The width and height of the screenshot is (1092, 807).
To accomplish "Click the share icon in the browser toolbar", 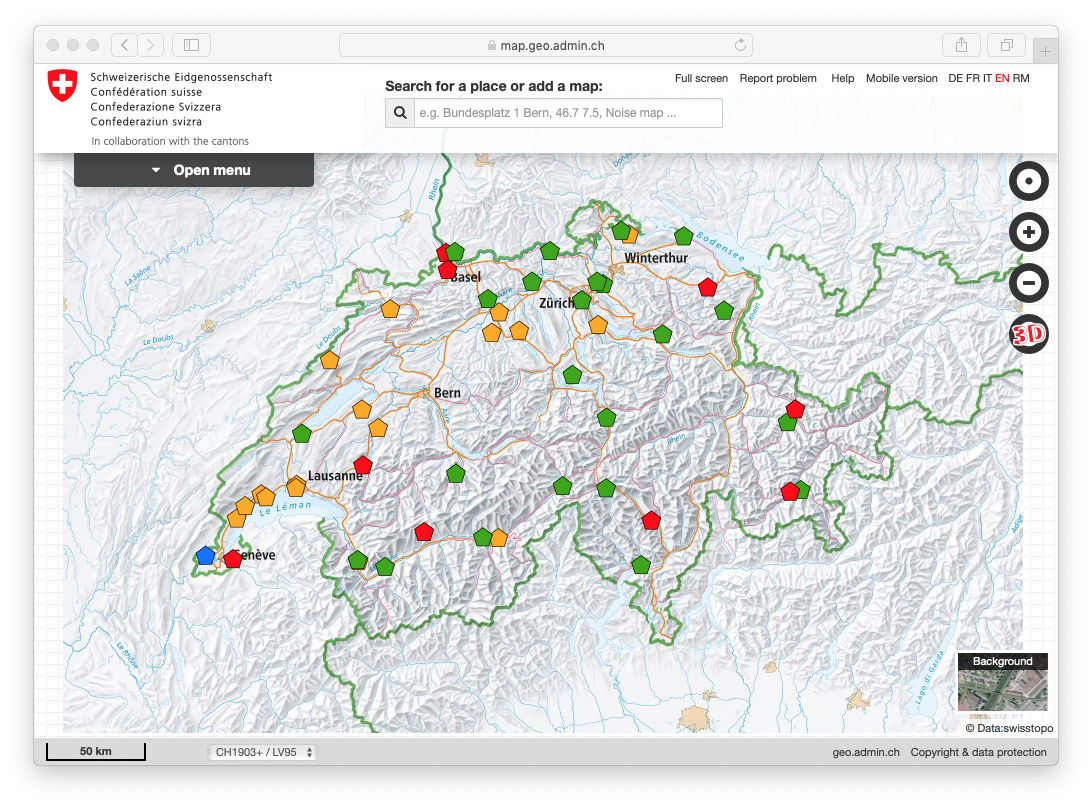I will (x=960, y=45).
